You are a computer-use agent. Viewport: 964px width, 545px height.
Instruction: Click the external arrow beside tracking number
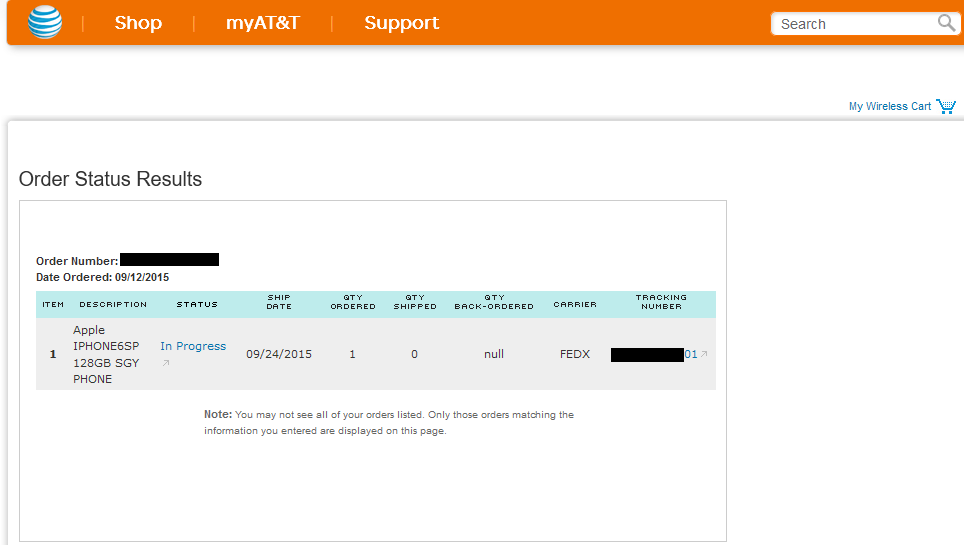[704, 354]
